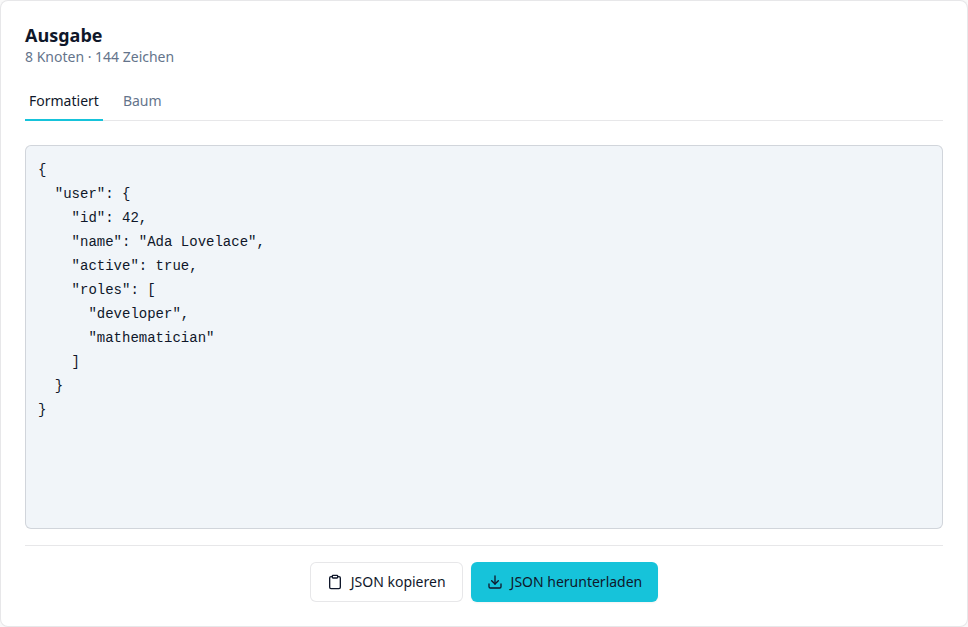Open the Baum tab
The width and height of the screenshot is (968, 627).
pyautogui.click(x=142, y=101)
